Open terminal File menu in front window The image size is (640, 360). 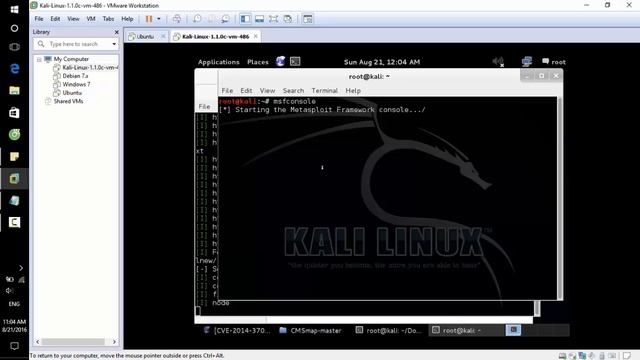tap(227, 91)
